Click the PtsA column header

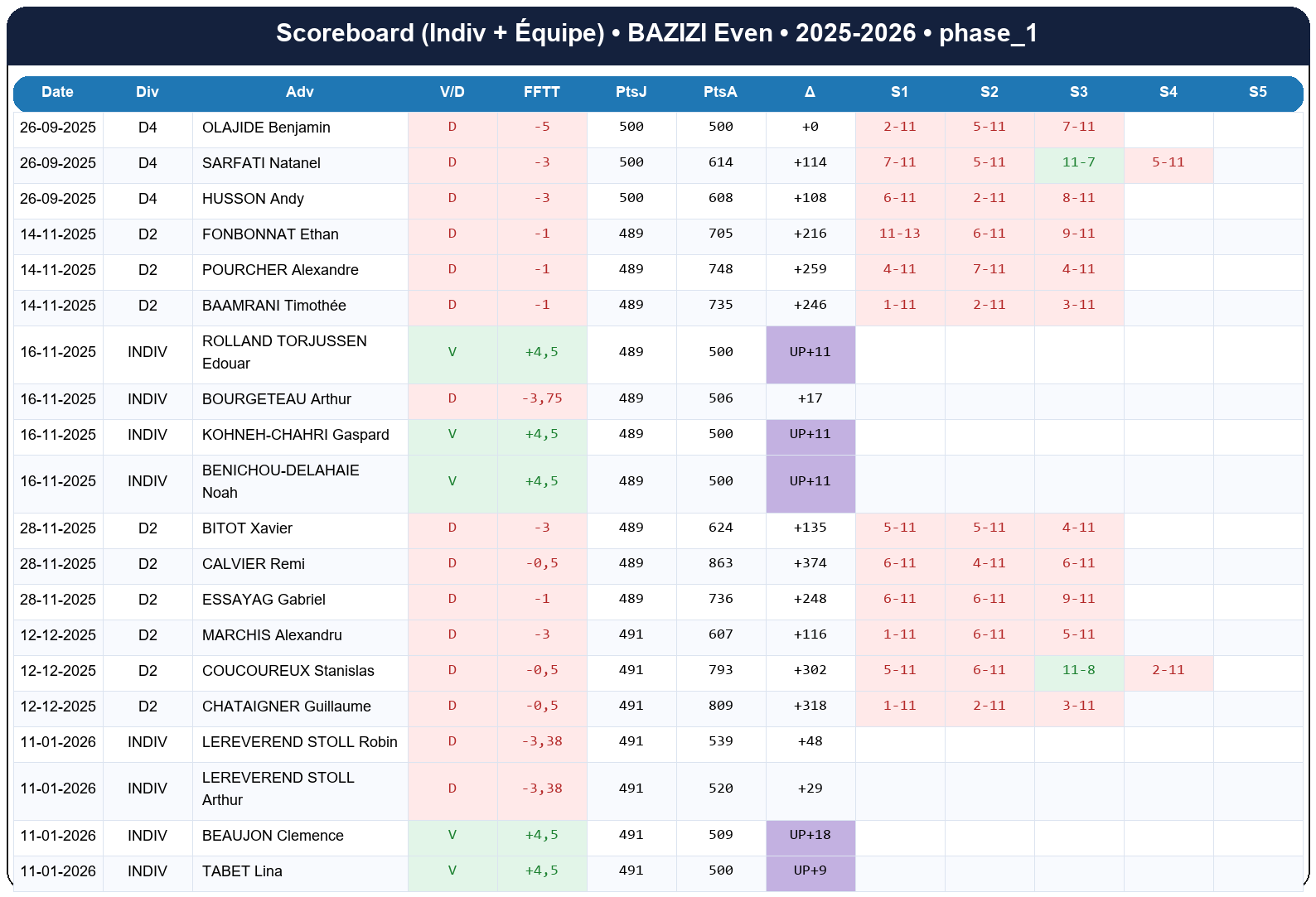(720, 92)
